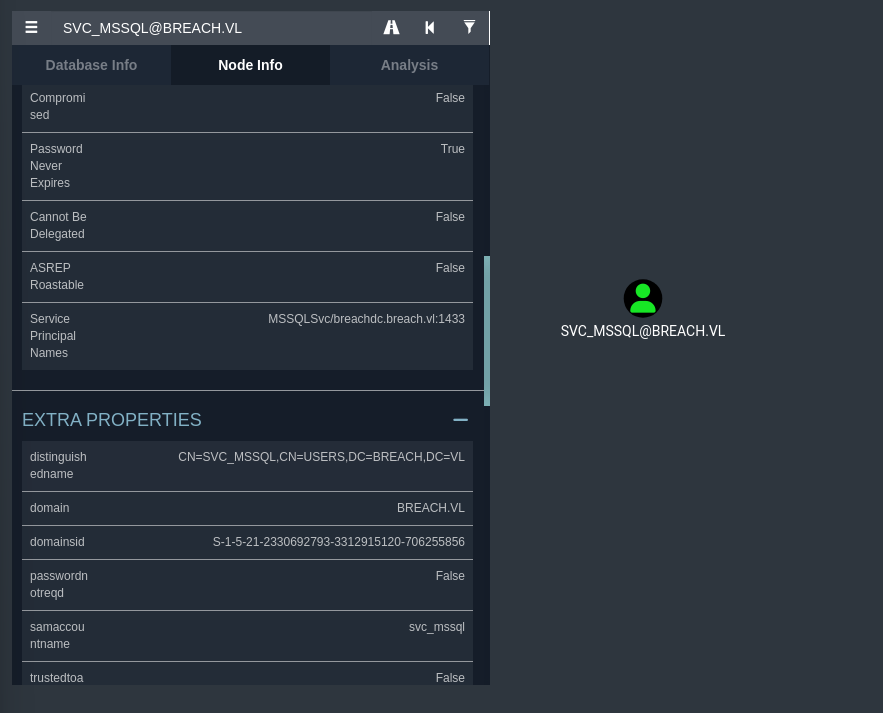The height and width of the screenshot is (713, 883).
Task: Click the distinguishedname CN=SVC_MSSQL value
Action: coord(321,457)
